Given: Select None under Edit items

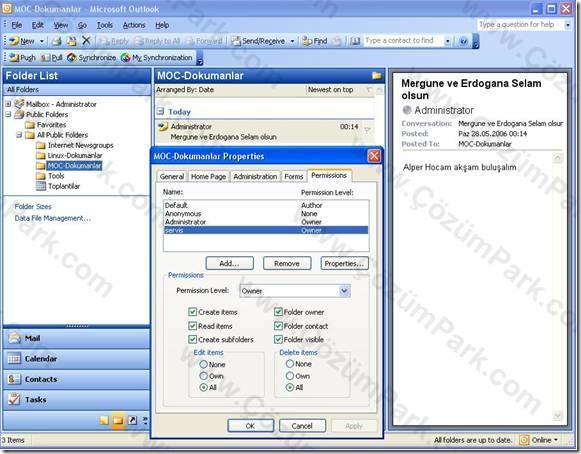Looking at the screenshot, I should [203, 364].
